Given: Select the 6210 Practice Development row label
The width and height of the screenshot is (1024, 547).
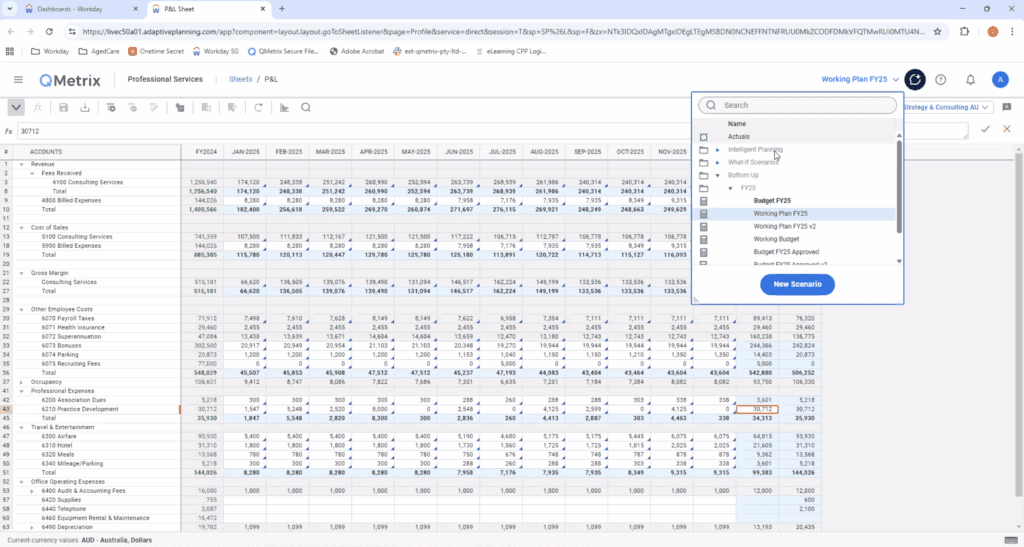Looking at the screenshot, I should tap(80, 409).
